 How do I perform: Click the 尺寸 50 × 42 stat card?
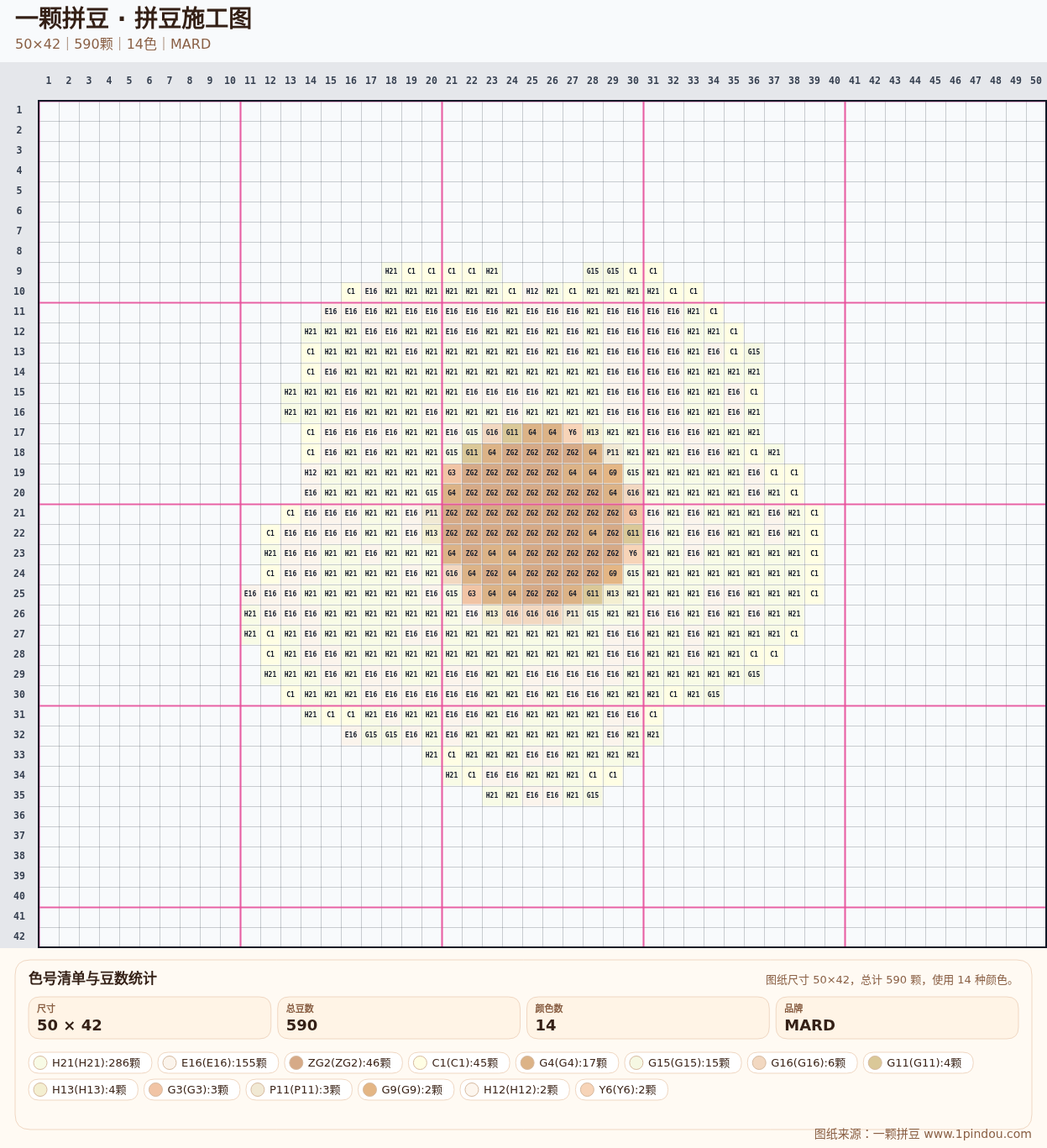[149, 1018]
